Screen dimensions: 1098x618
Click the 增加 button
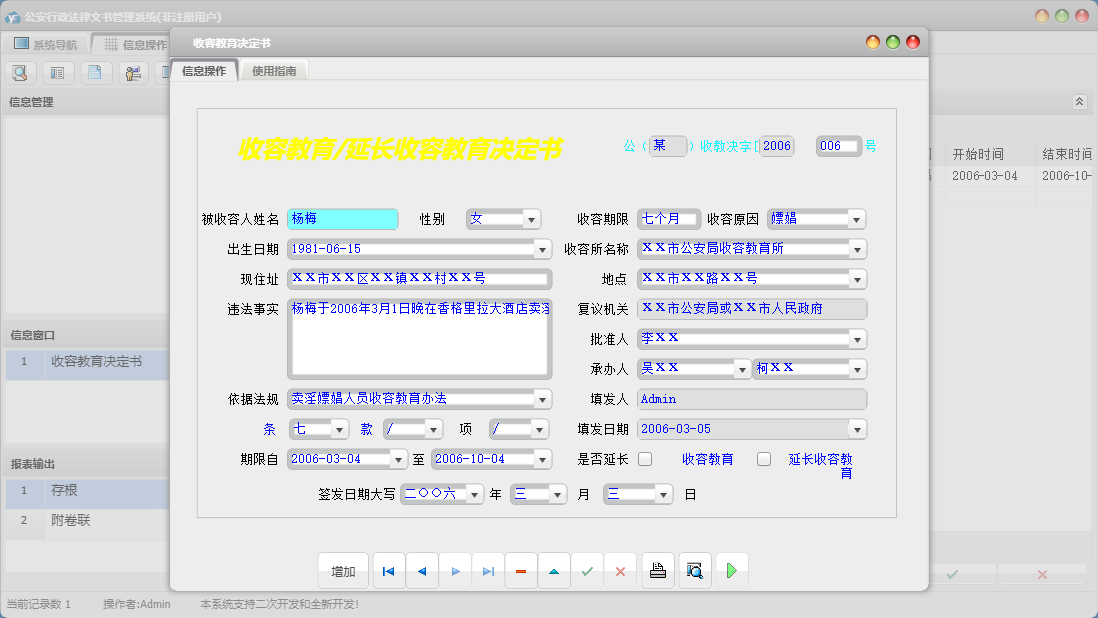tap(343, 571)
